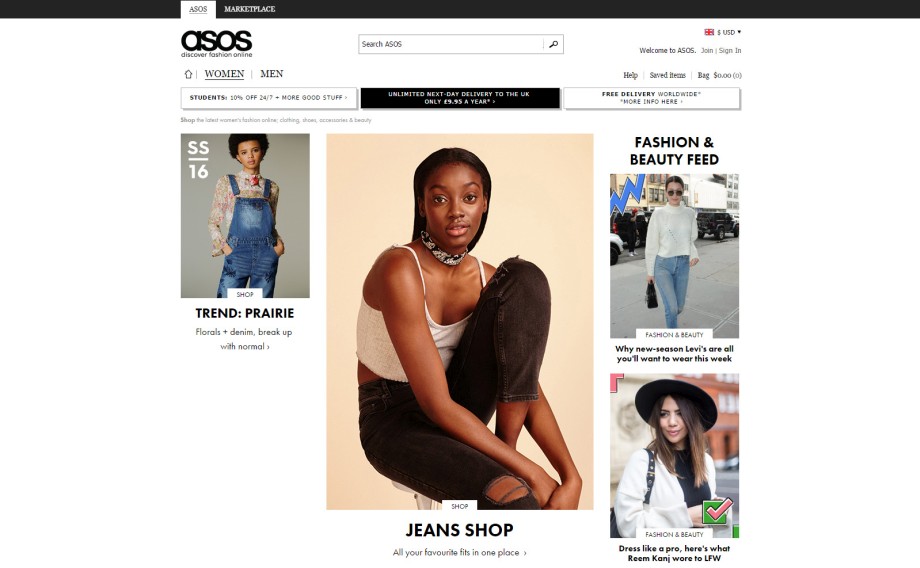Viewport: 920px width, 568px height.
Task: Open the shopping Bag $0.00
Action: (719, 75)
